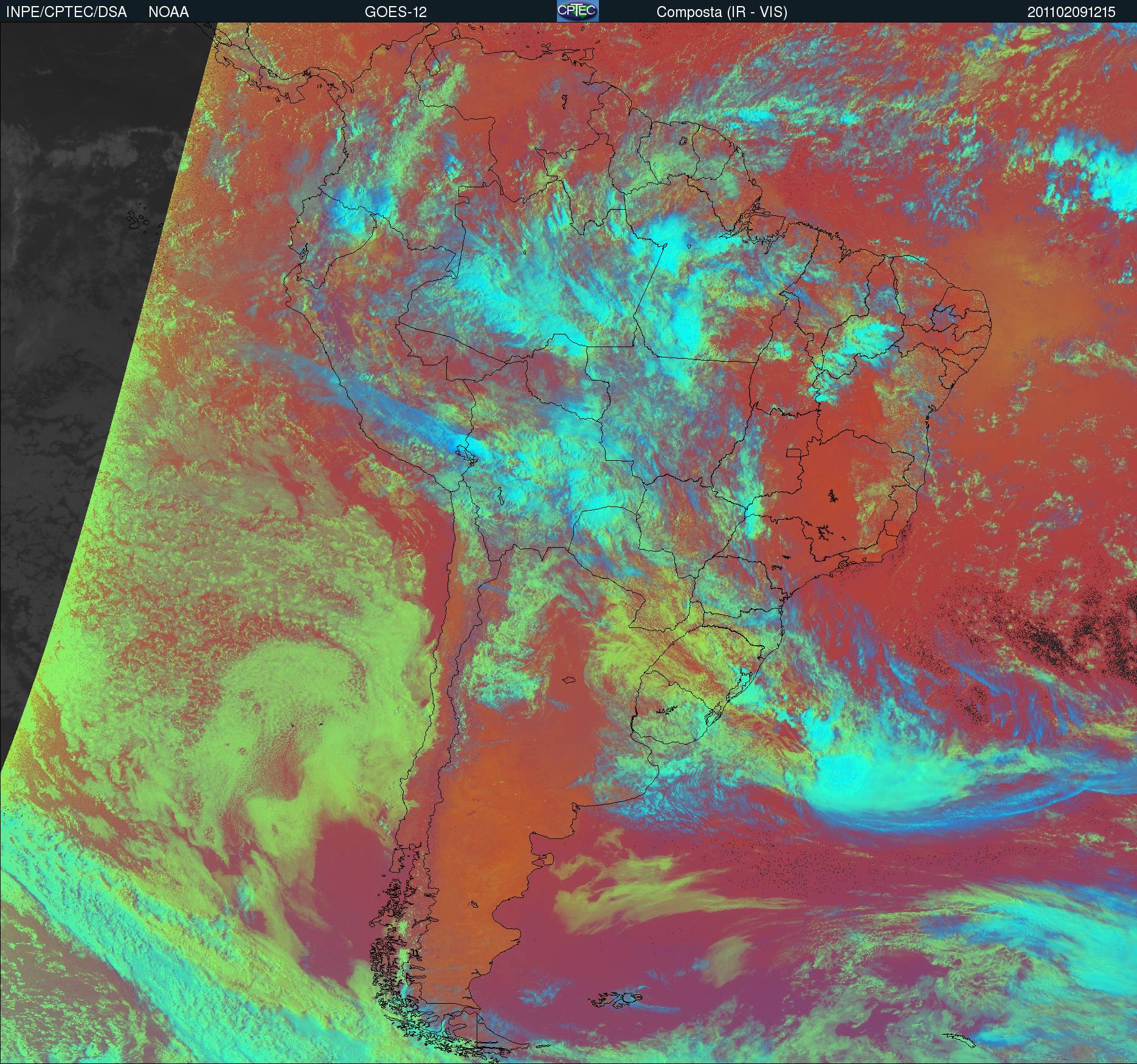
Task: Click the NOAA label in header
Action: click(168, 12)
